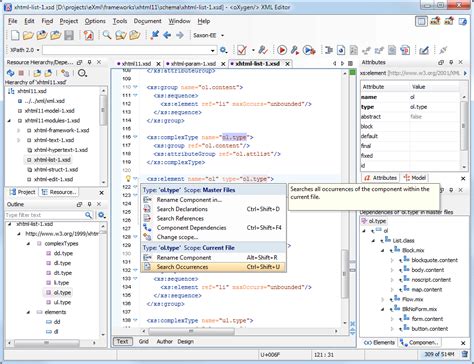Apply transformation scenario red play icon
Screen dimensions: 474x364
point(282,50)
